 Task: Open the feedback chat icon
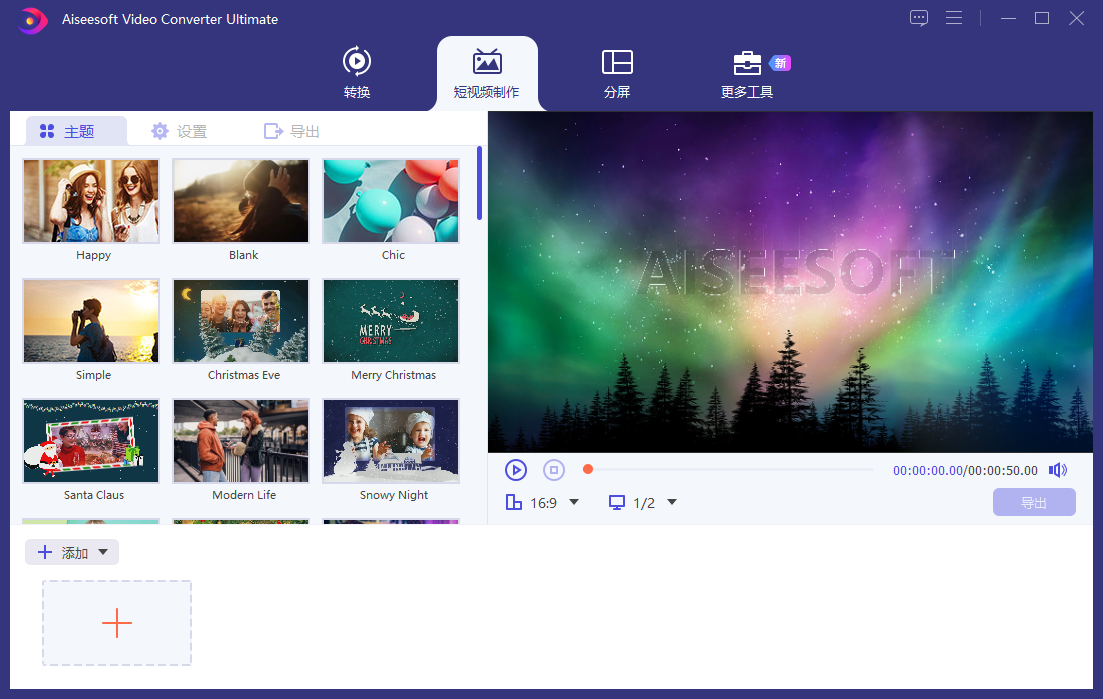919,18
